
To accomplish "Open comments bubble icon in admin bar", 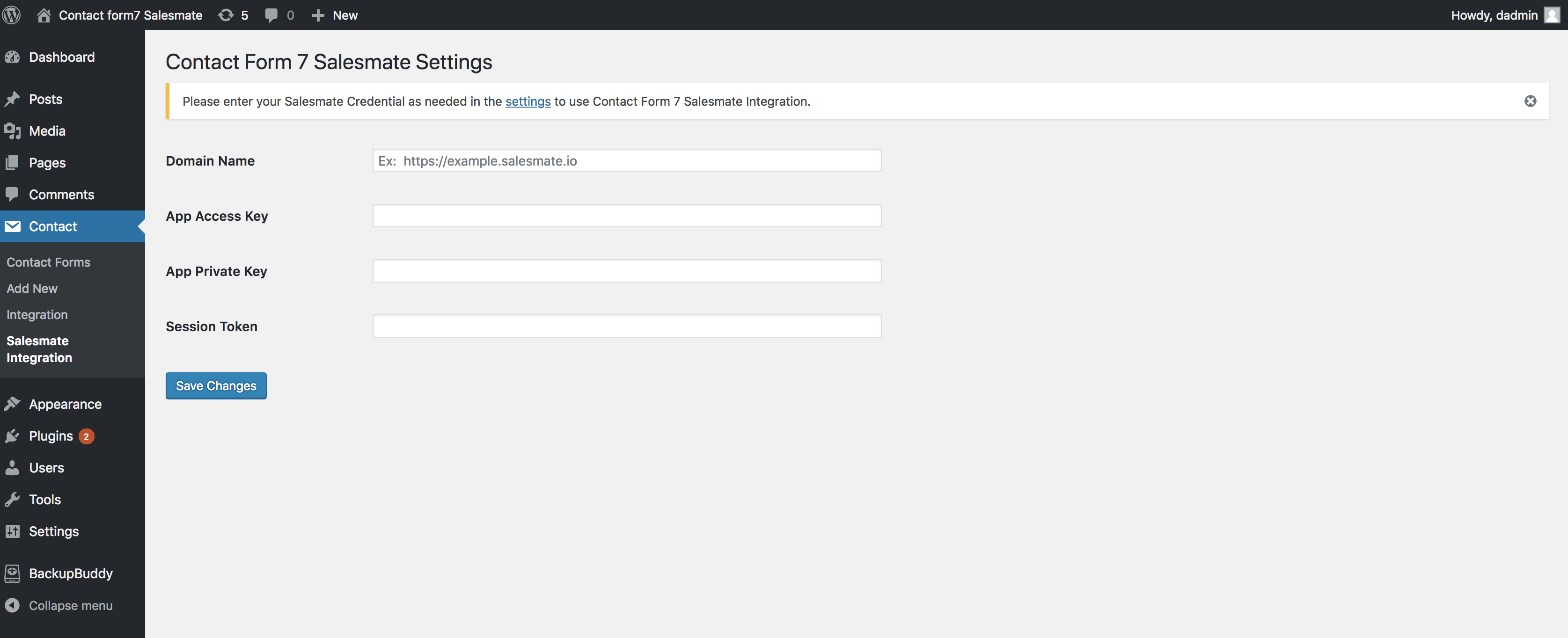I will pyautogui.click(x=271, y=15).
